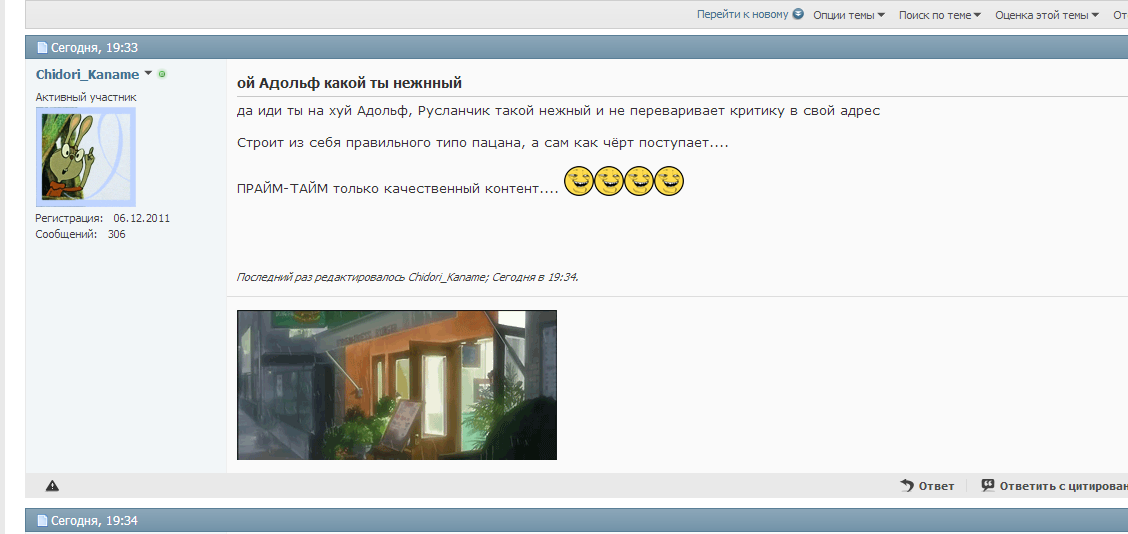Click the Регистрация: 06.12.2011 text
The width and height of the screenshot is (1128, 534).
pyautogui.click(x=103, y=218)
